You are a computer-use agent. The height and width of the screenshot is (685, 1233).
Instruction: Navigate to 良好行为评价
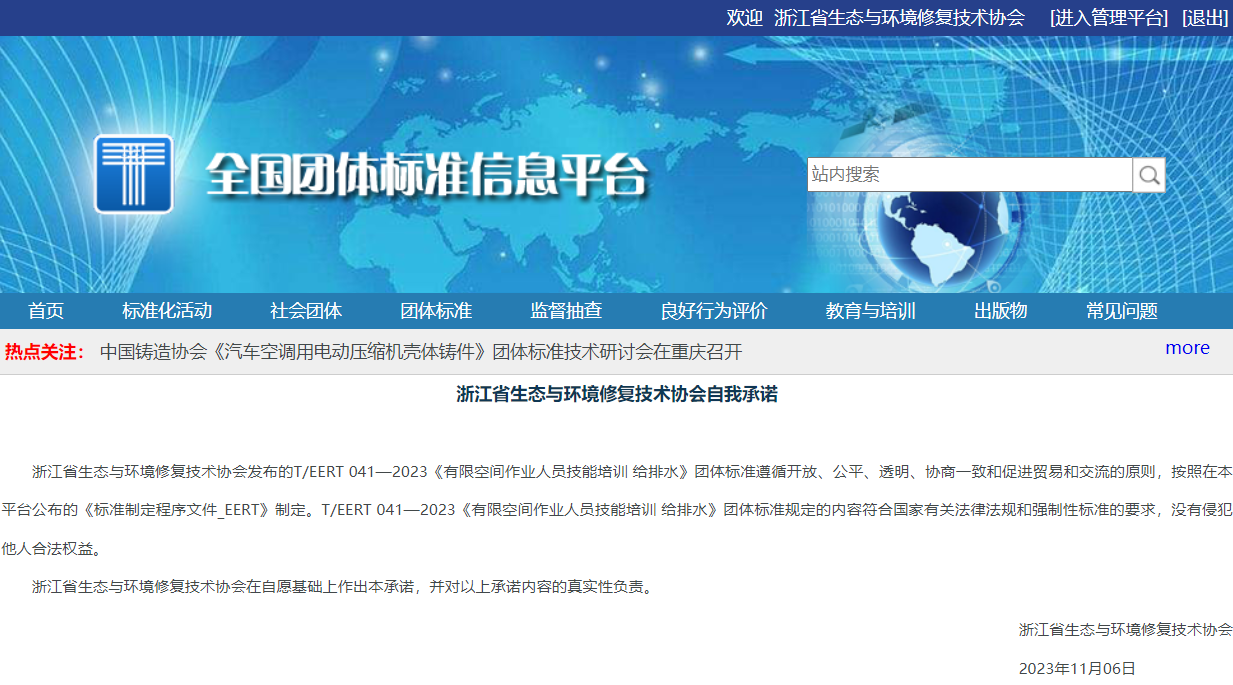[714, 311]
